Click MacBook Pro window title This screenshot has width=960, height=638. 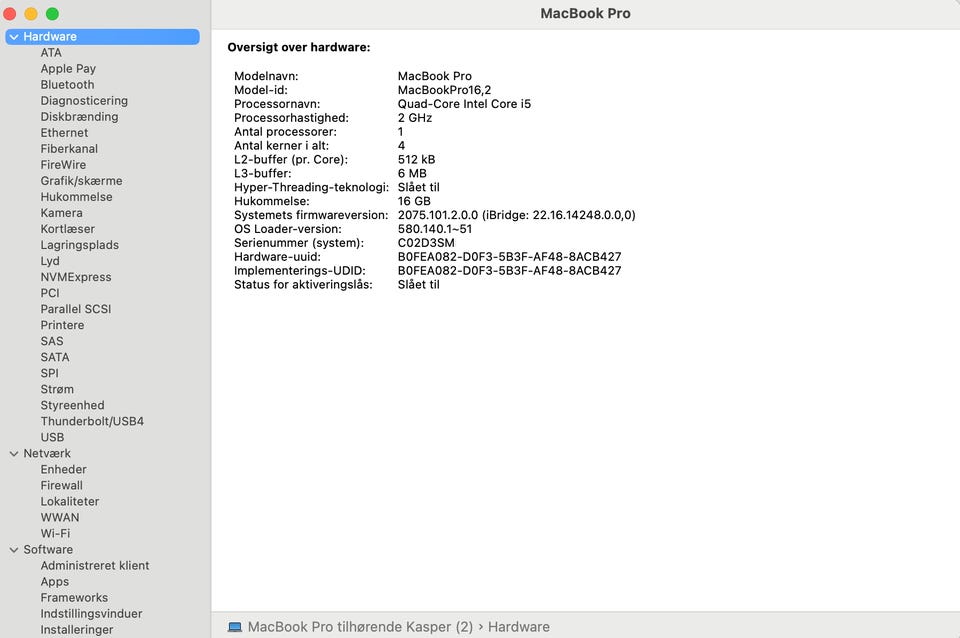click(585, 13)
